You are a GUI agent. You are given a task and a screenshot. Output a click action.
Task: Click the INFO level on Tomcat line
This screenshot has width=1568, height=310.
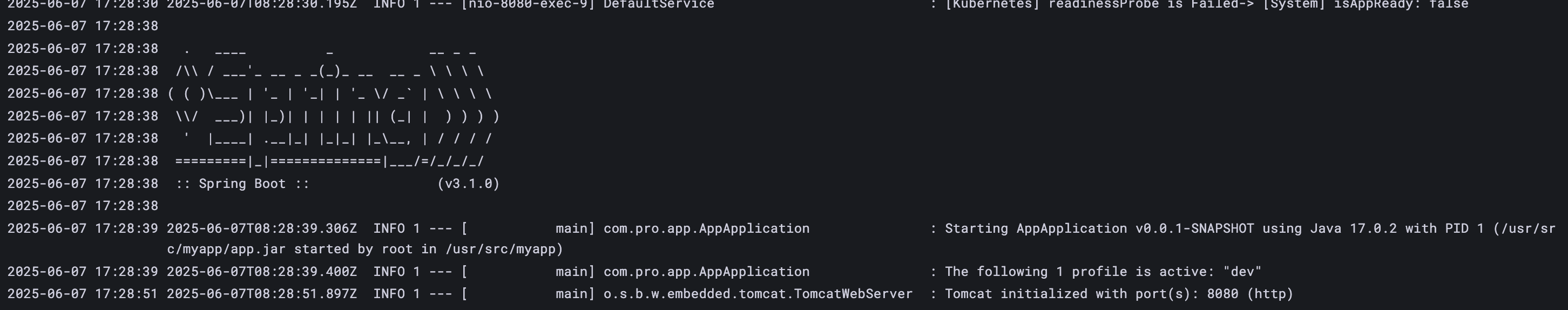389,294
